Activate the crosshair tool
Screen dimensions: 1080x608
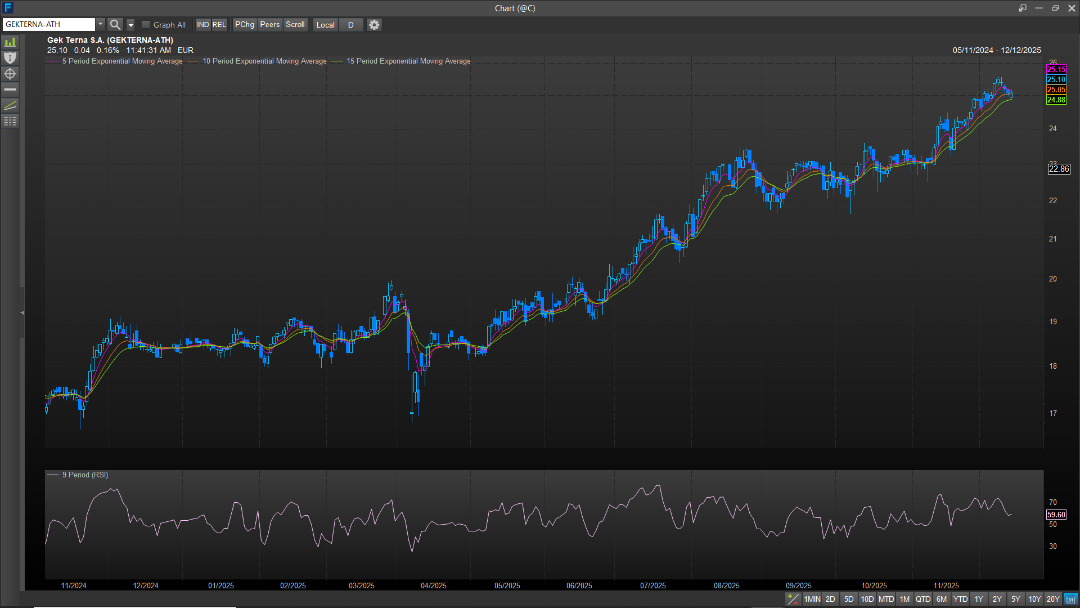[11, 74]
